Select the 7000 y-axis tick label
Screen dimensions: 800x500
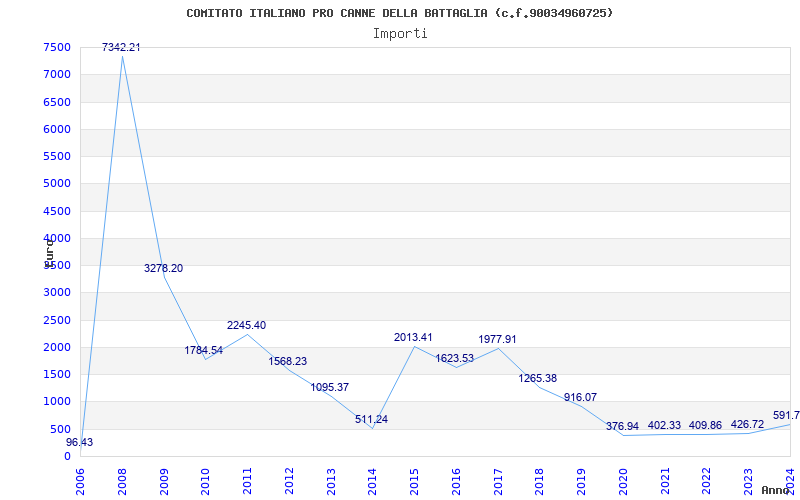pyautogui.click(x=57, y=74)
